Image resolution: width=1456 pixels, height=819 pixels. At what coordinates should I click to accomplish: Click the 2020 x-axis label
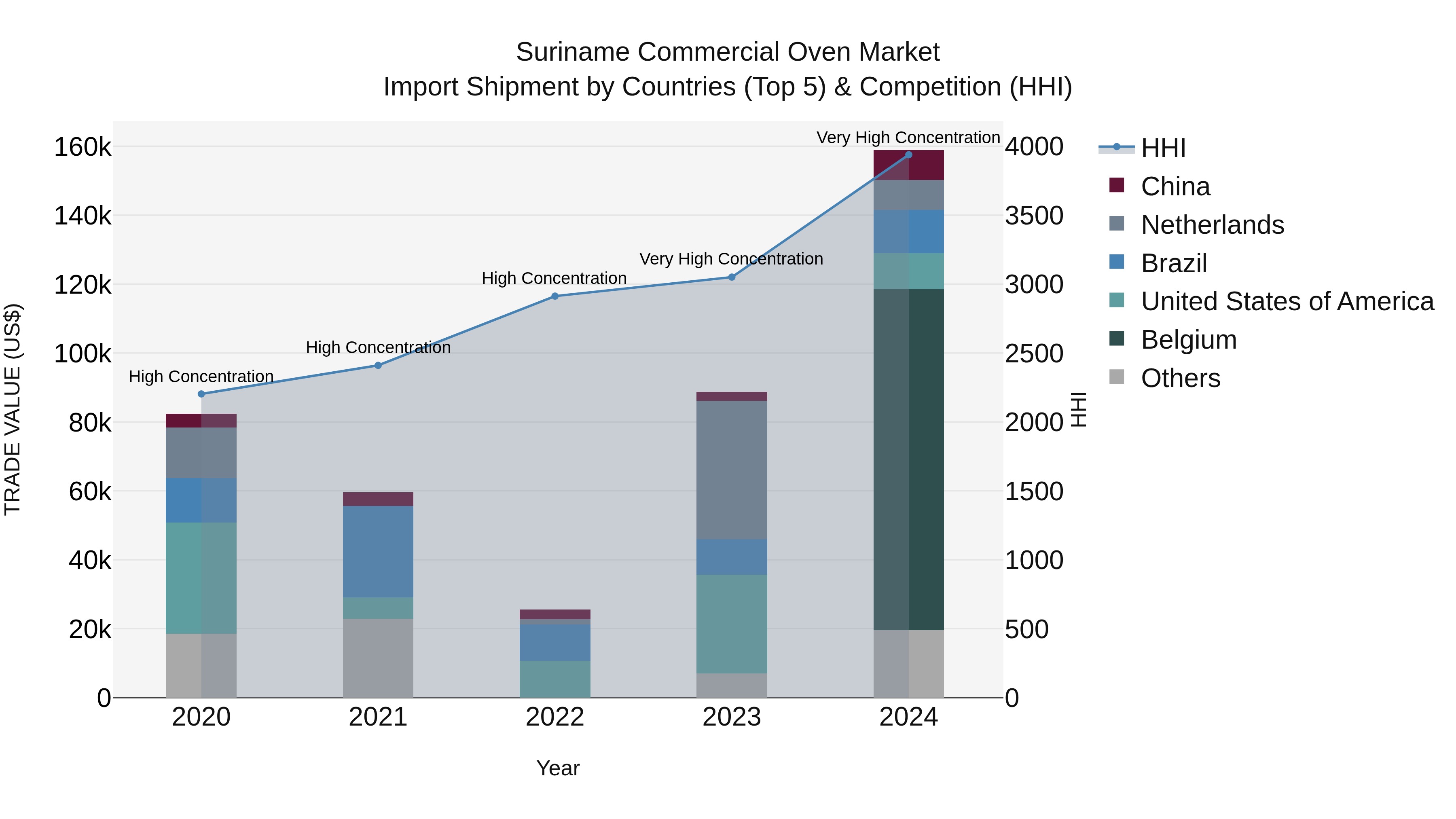201,717
